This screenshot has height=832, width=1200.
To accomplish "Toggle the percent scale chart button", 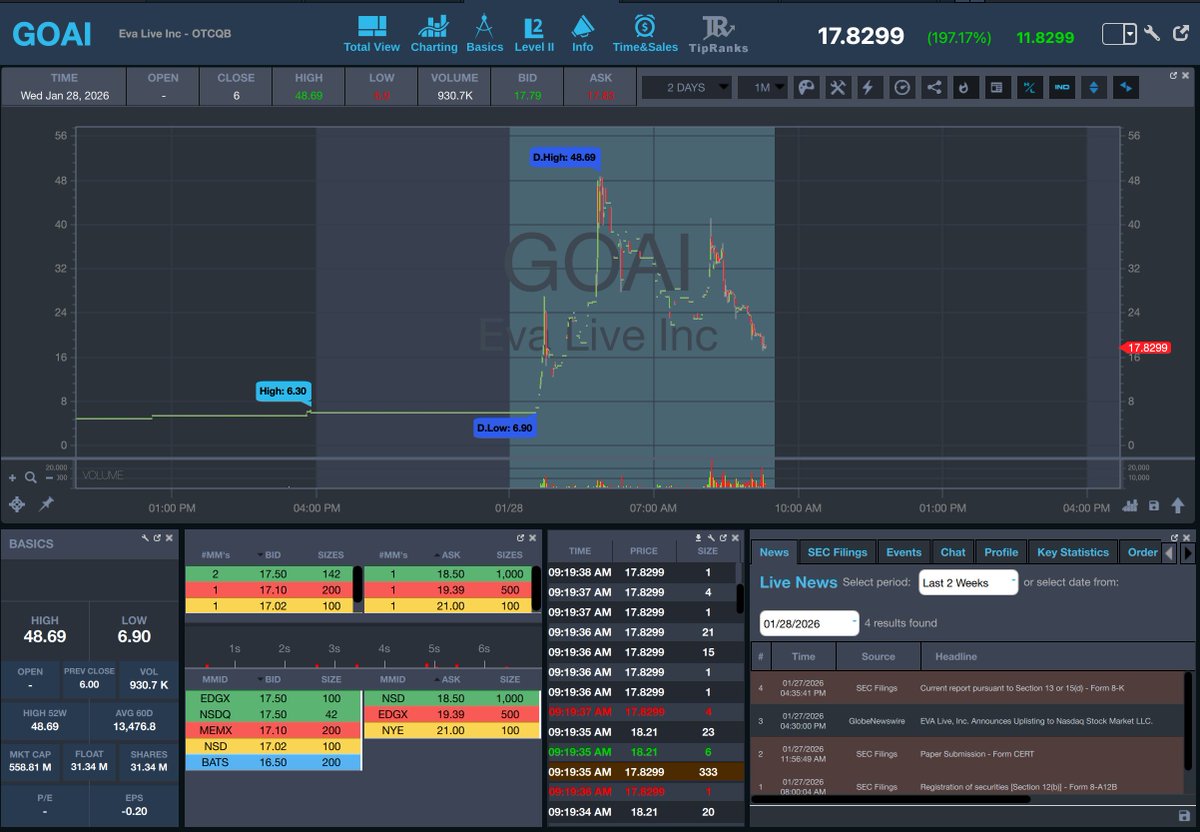I will pyautogui.click(x=1028, y=88).
